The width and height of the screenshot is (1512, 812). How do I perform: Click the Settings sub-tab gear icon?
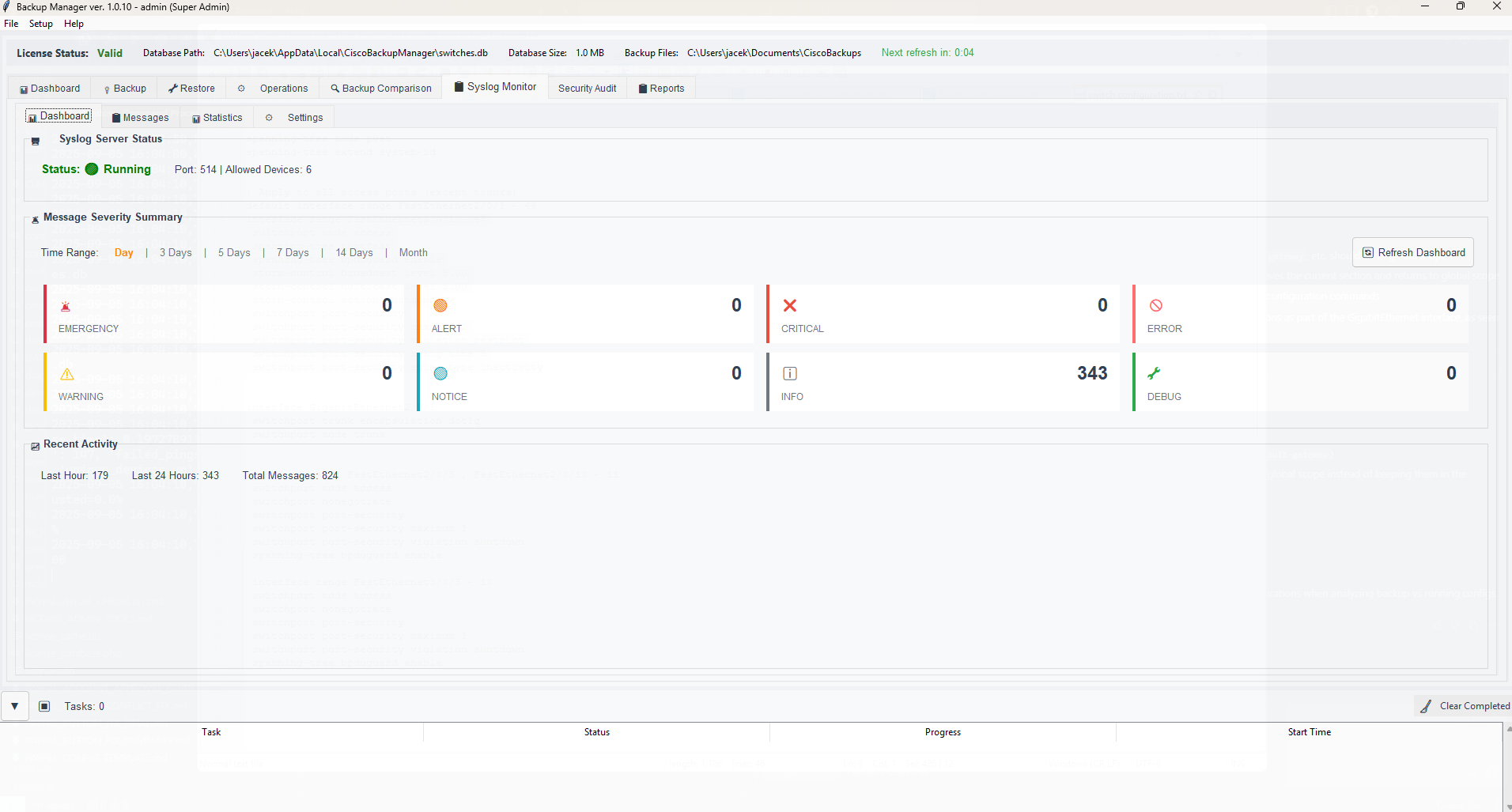(x=269, y=118)
